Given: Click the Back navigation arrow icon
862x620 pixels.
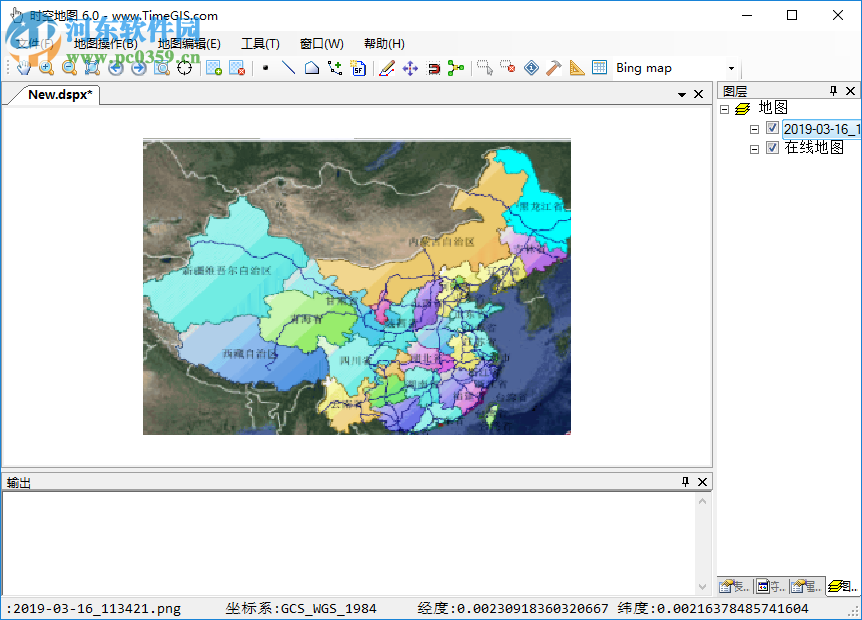Looking at the screenshot, I should (114, 67).
